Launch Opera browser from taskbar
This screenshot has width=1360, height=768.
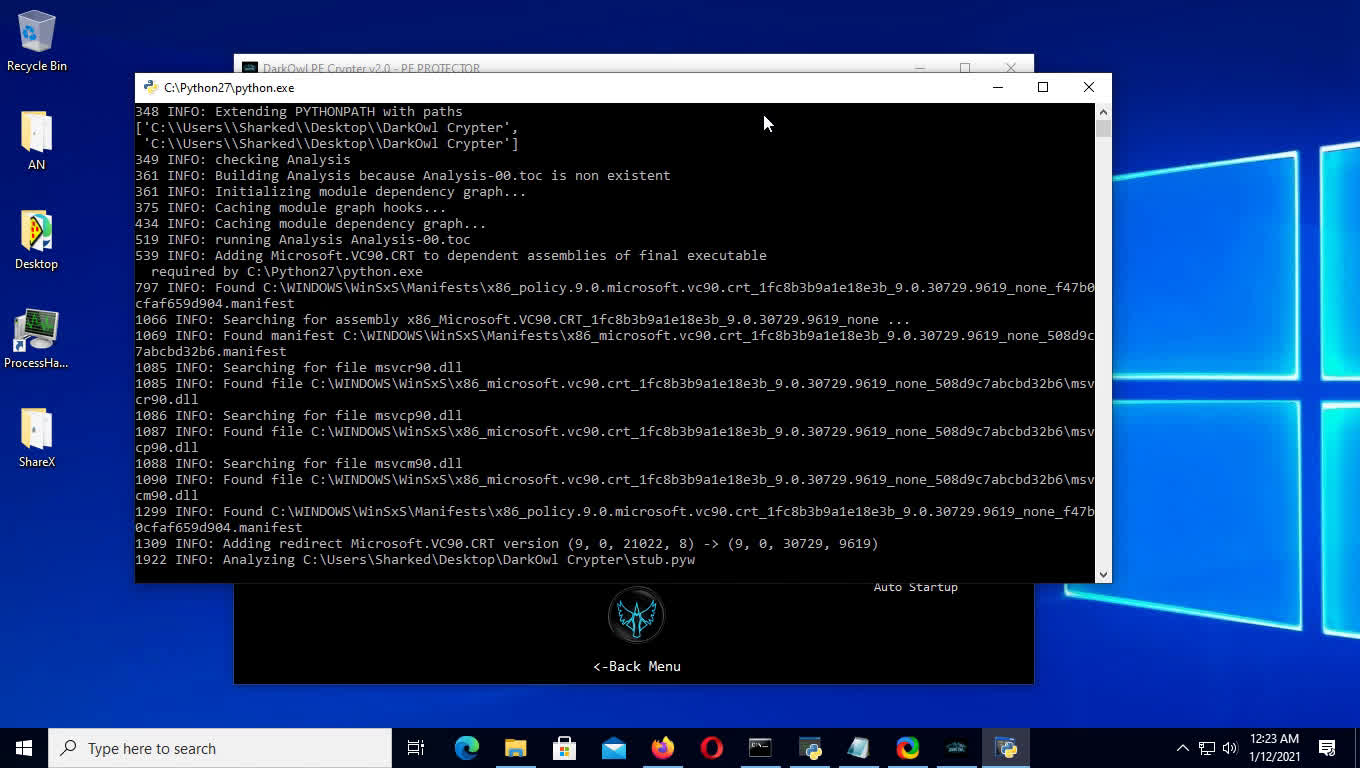pos(711,748)
